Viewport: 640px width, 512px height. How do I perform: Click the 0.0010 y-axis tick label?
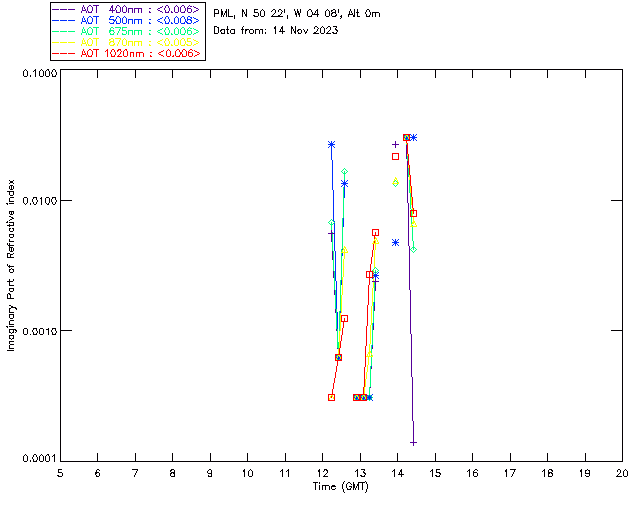tap(40, 331)
